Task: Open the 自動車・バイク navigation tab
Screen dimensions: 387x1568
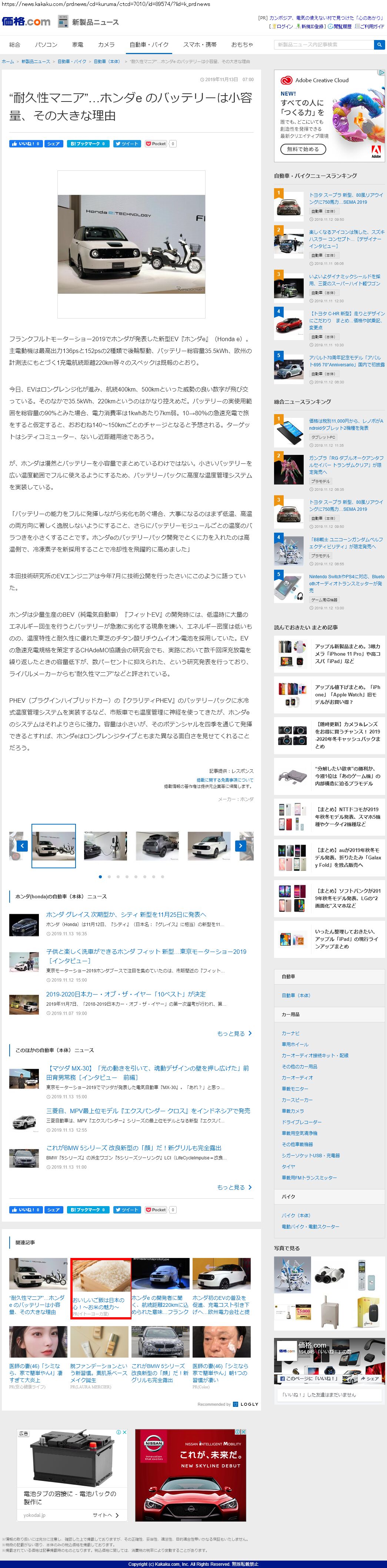Action: click(x=149, y=44)
